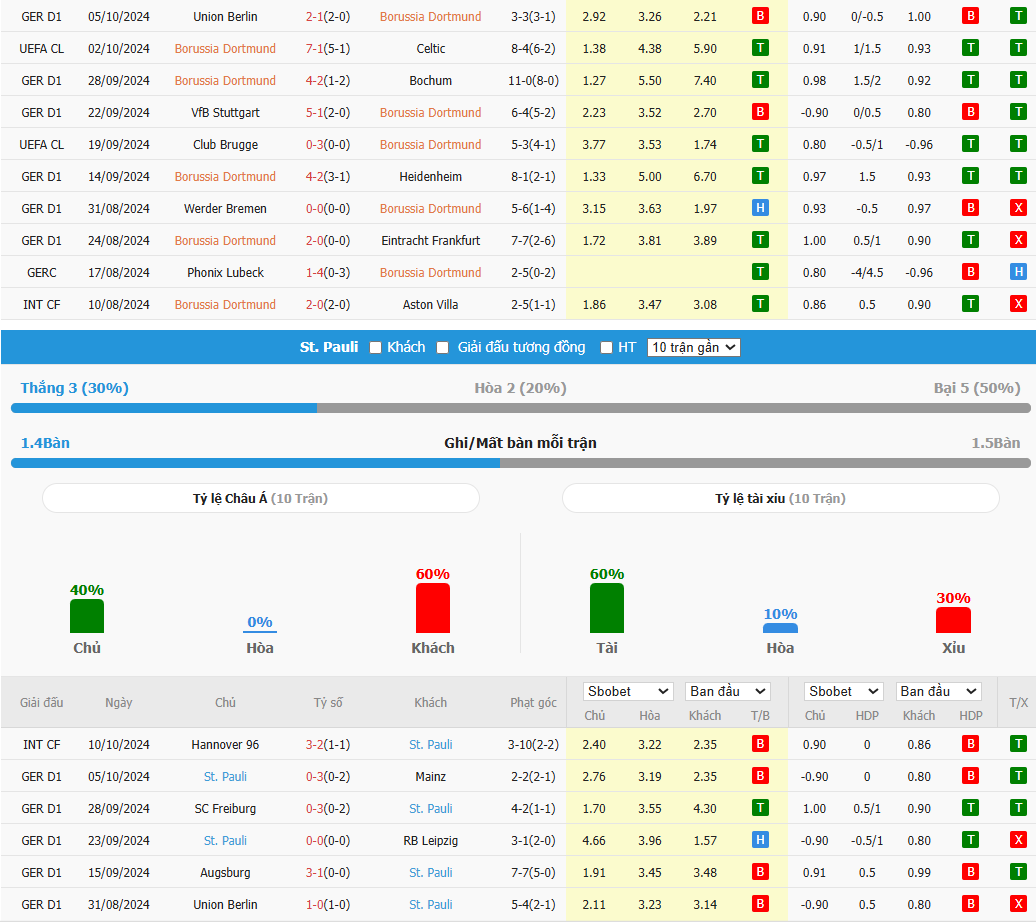Tick the Khách checkbox in St. Pauli bar
The width and height of the screenshot is (1036, 922).
[x=375, y=348]
